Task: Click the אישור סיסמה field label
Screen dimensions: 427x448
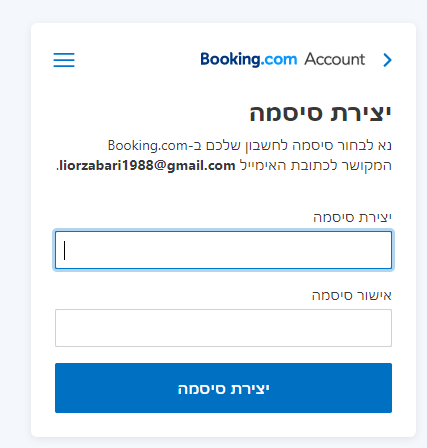Action: point(352,295)
